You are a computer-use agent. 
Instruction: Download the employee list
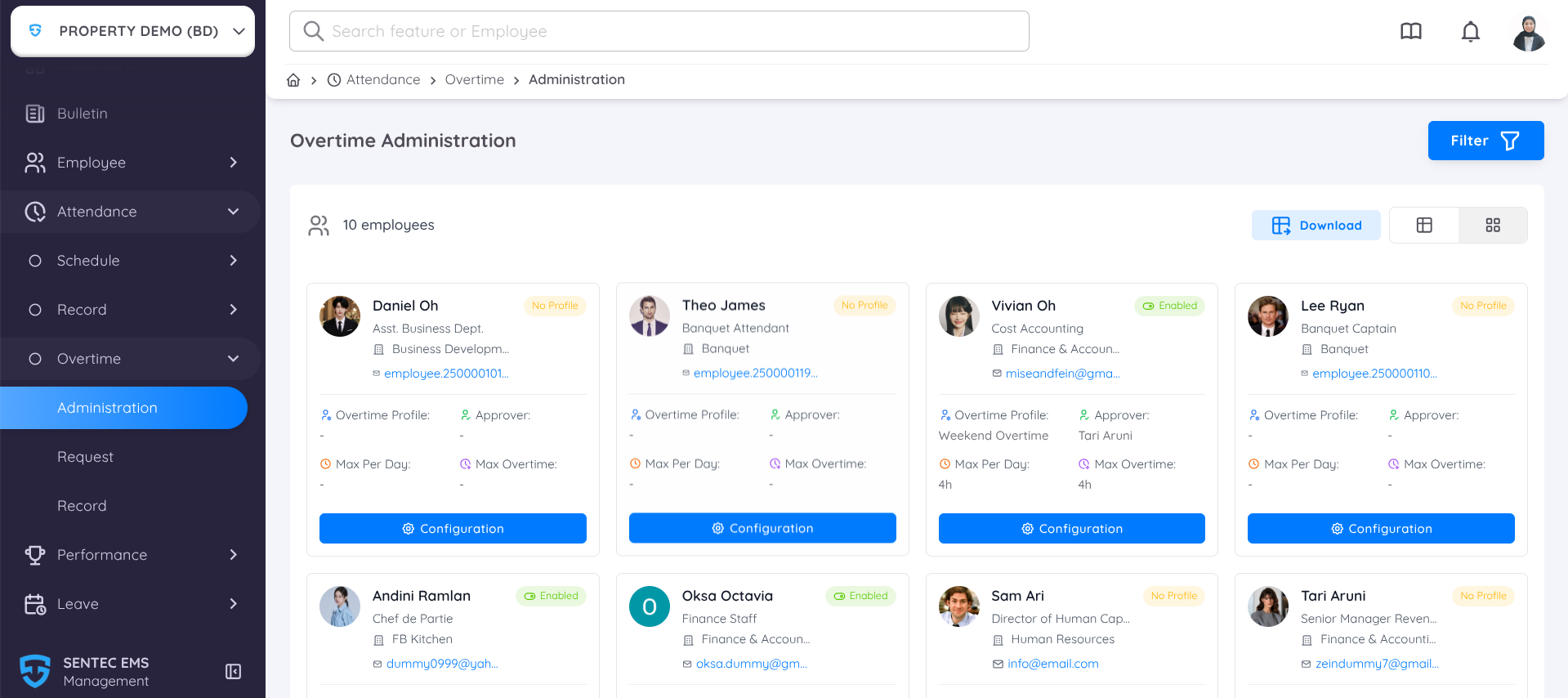point(1316,226)
